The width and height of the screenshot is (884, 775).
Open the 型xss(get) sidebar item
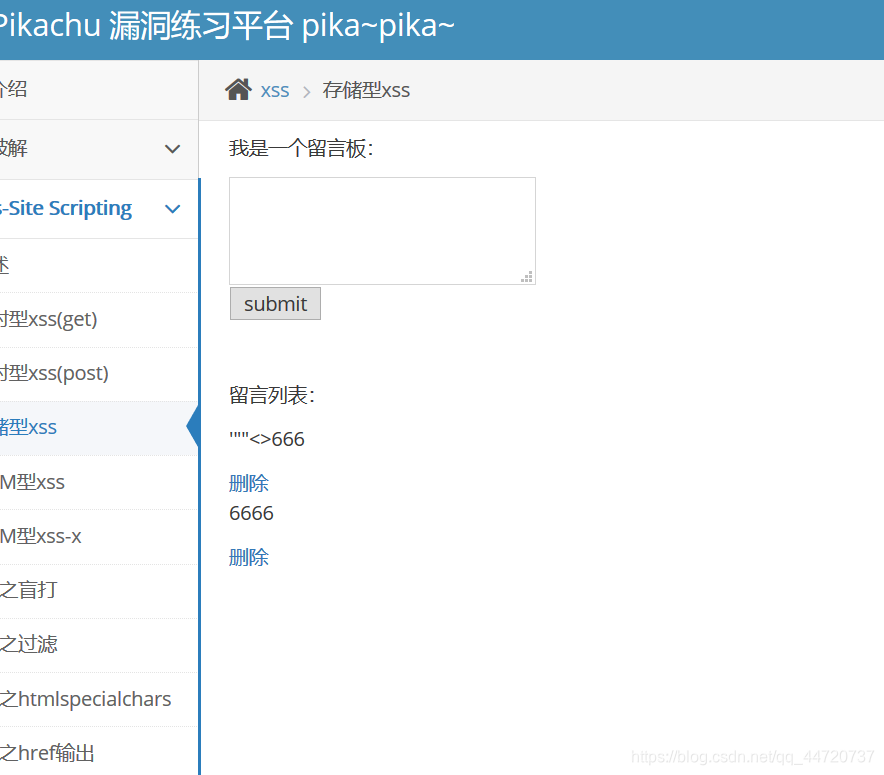click(48, 320)
